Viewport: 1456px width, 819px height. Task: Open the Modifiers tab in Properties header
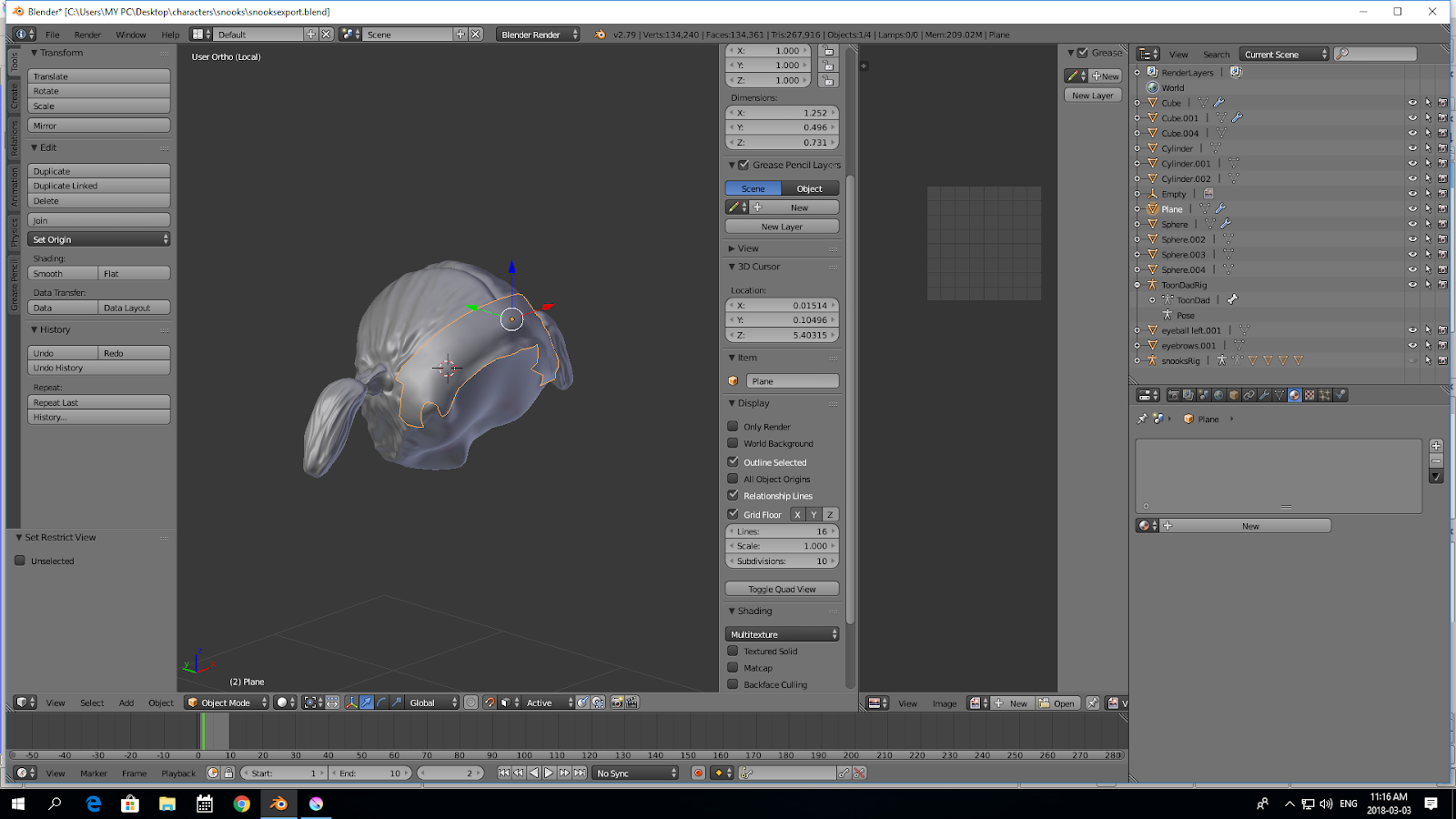click(1264, 395)
